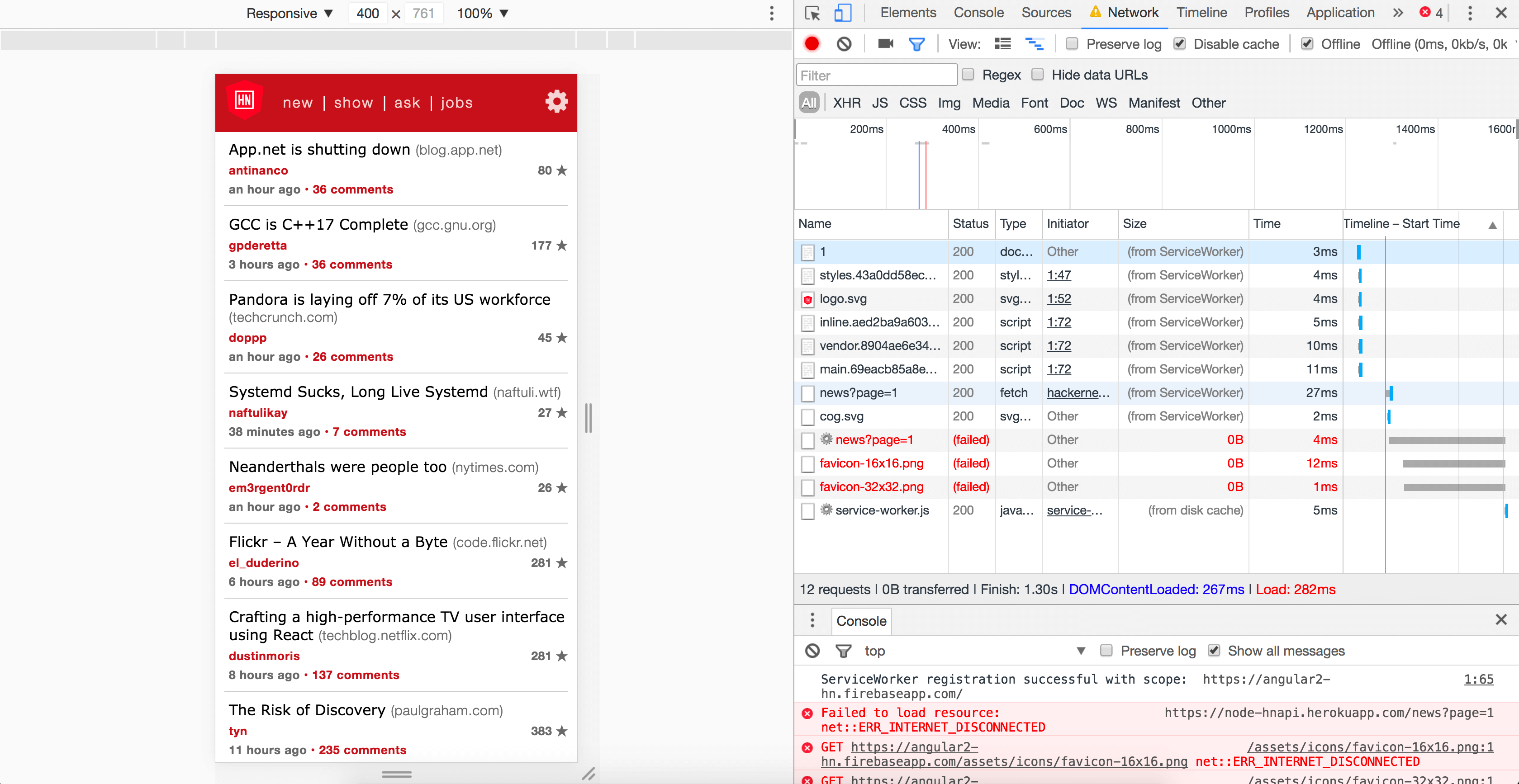Enable the network Preserve log checkbox
Screen dimensions: 1519x784
(1072, 43)
